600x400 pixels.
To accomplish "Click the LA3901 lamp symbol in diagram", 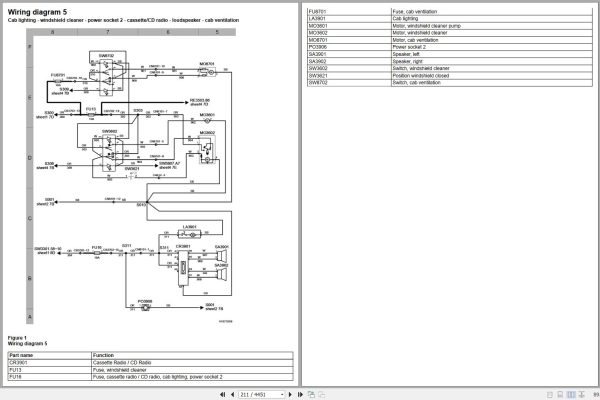I will point(189,234).
